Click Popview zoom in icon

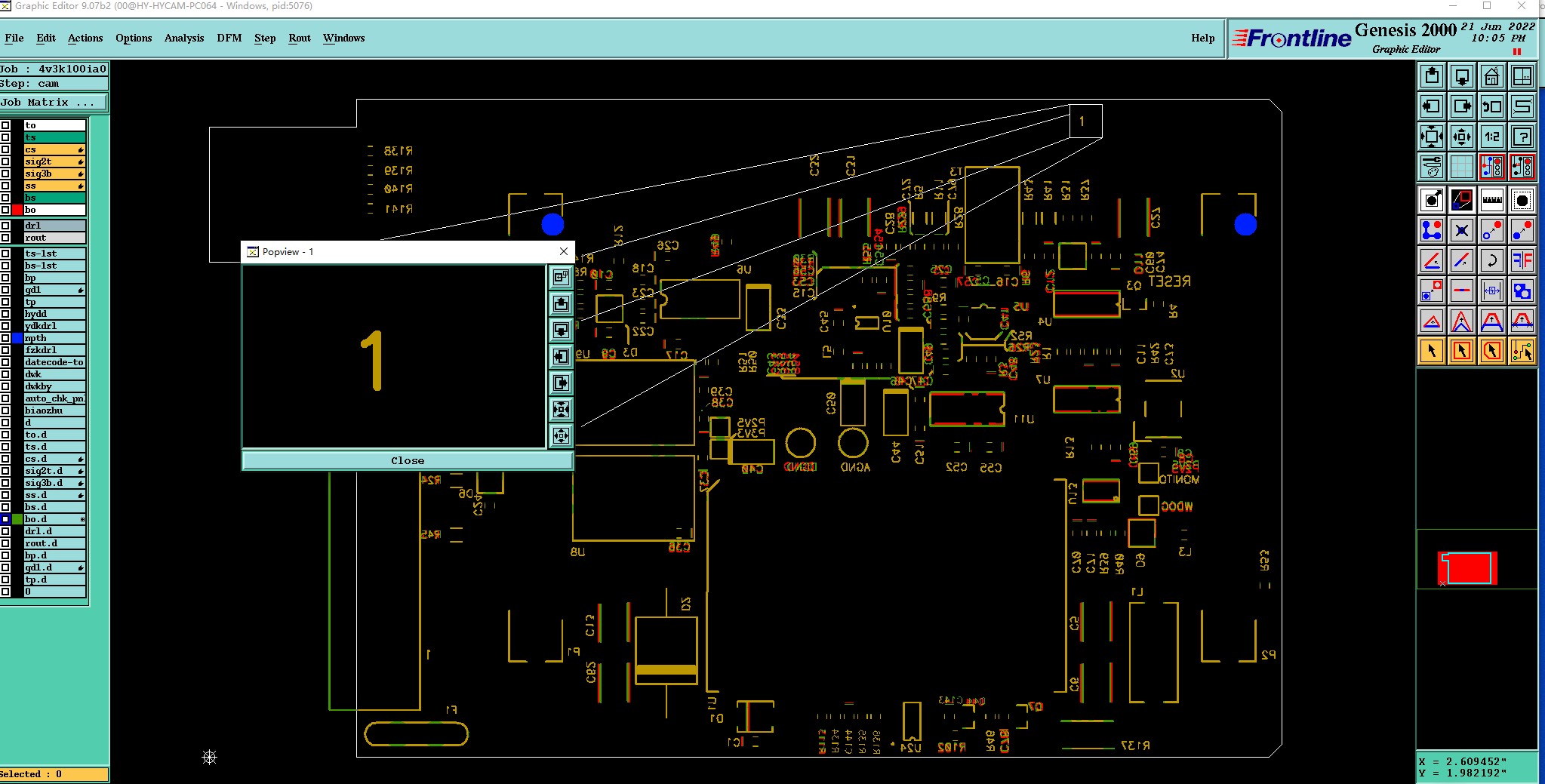pos(561,409)
